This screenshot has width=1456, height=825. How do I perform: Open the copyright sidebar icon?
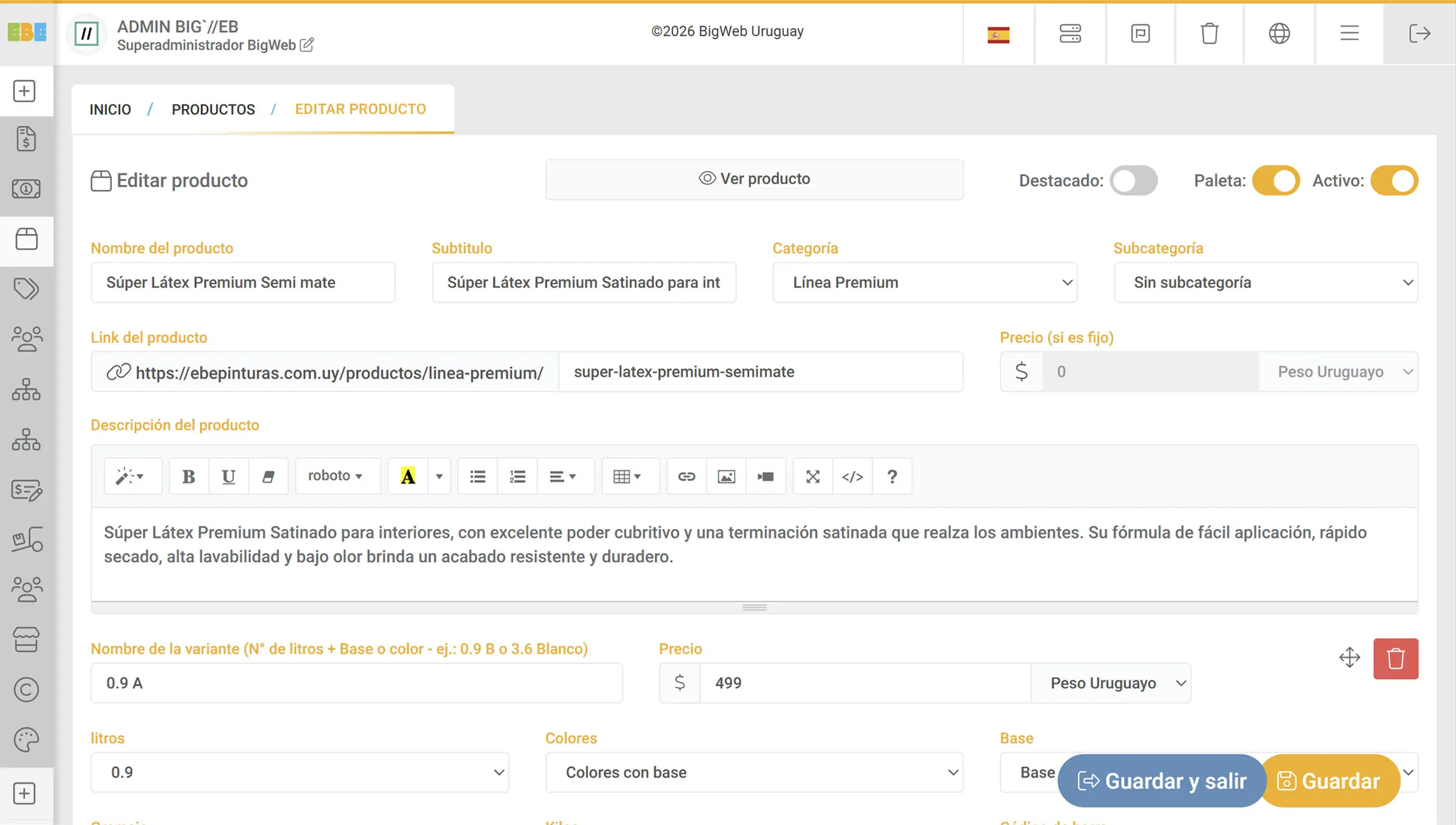tap(26, 690)
